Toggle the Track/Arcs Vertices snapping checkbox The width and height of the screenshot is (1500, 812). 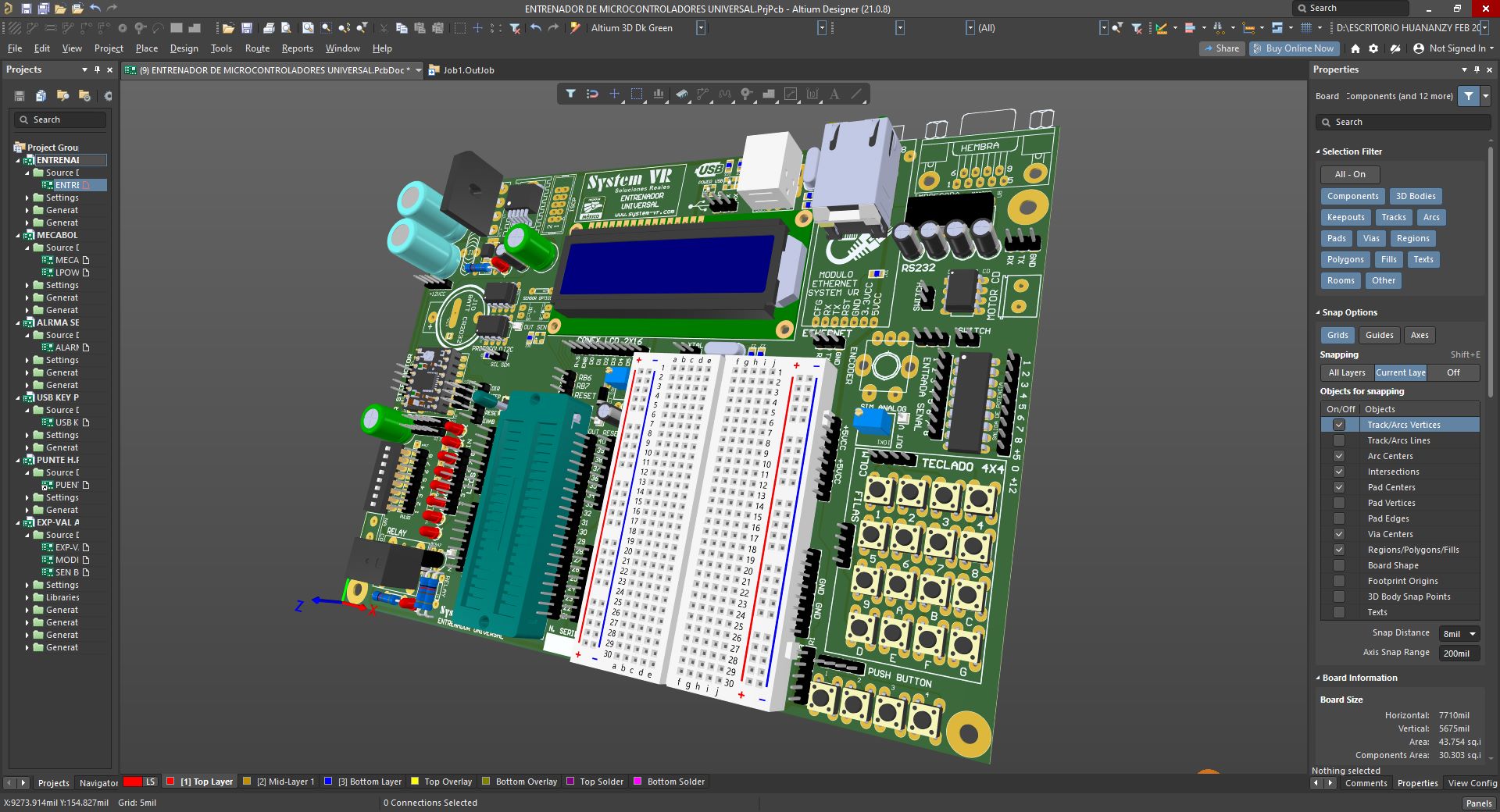pos(1339,425)
